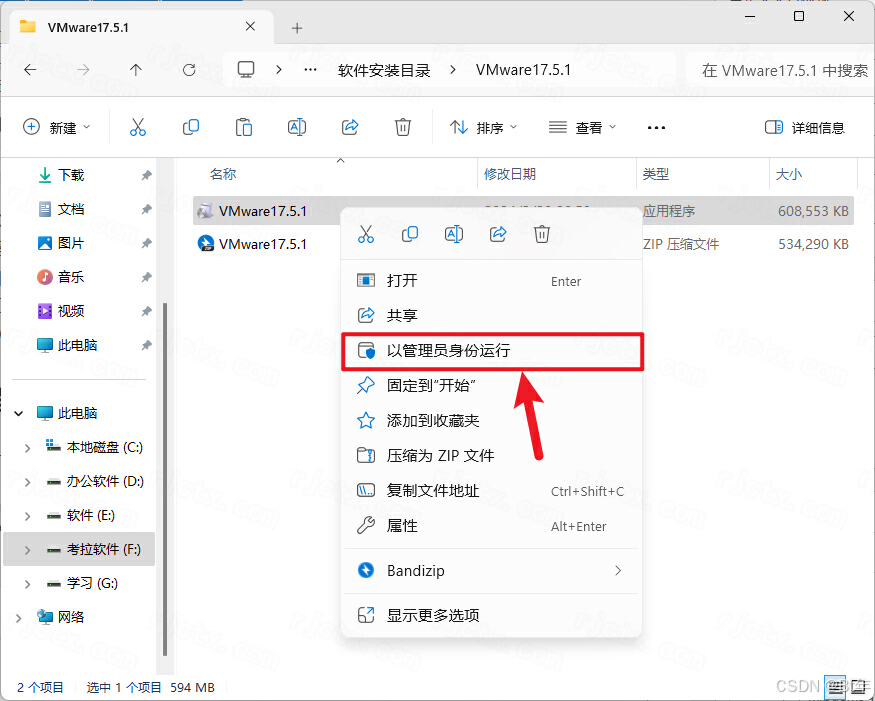Go back with the left arrow
The width and height of the screenshot is (875, 701).
(30, 70)
